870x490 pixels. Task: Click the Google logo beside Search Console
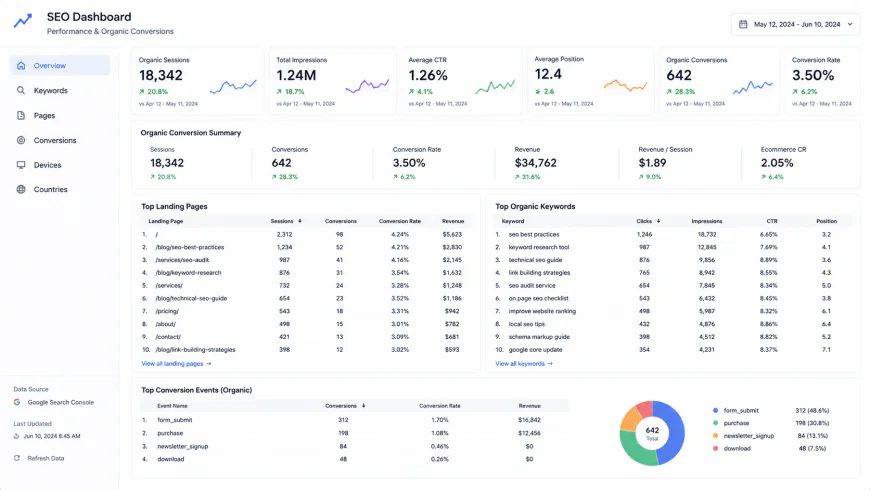point(17,402)
